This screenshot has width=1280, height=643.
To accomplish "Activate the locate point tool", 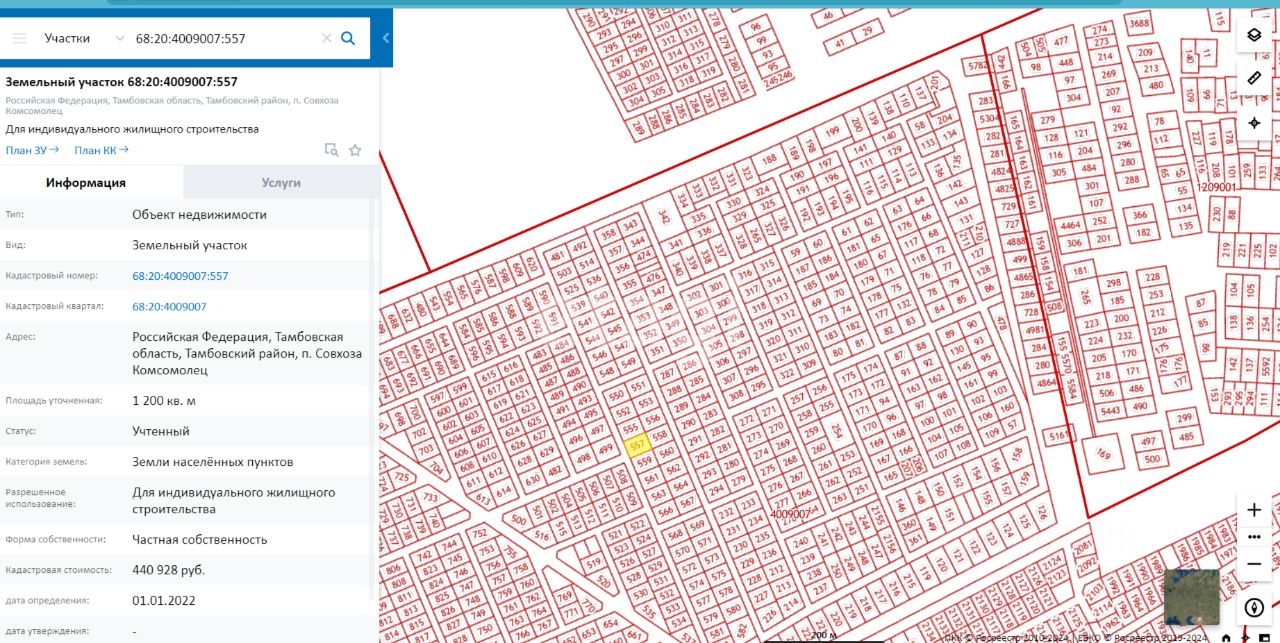I will pos(1254,123).
